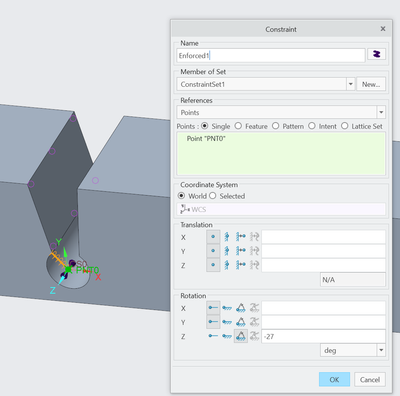Screen dimensions: 400x396
Task: Open the deg units dropdown
Action: 381,350
